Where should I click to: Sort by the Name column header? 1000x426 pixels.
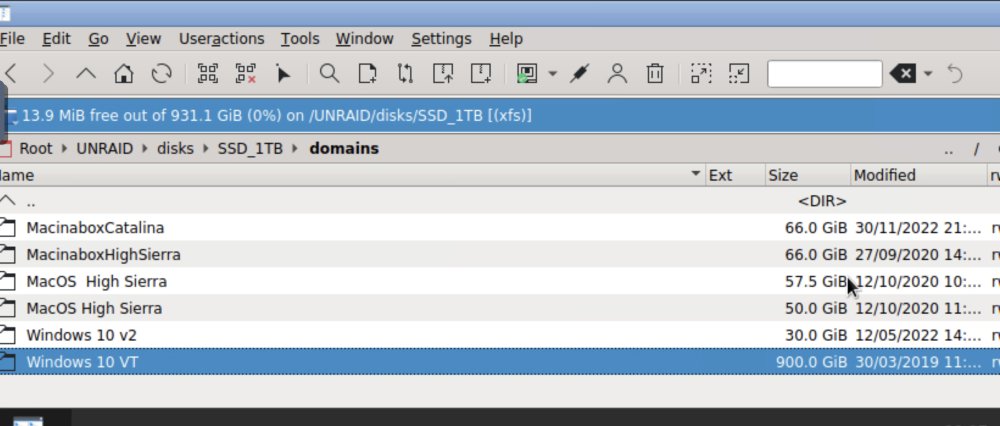[352, 175]
